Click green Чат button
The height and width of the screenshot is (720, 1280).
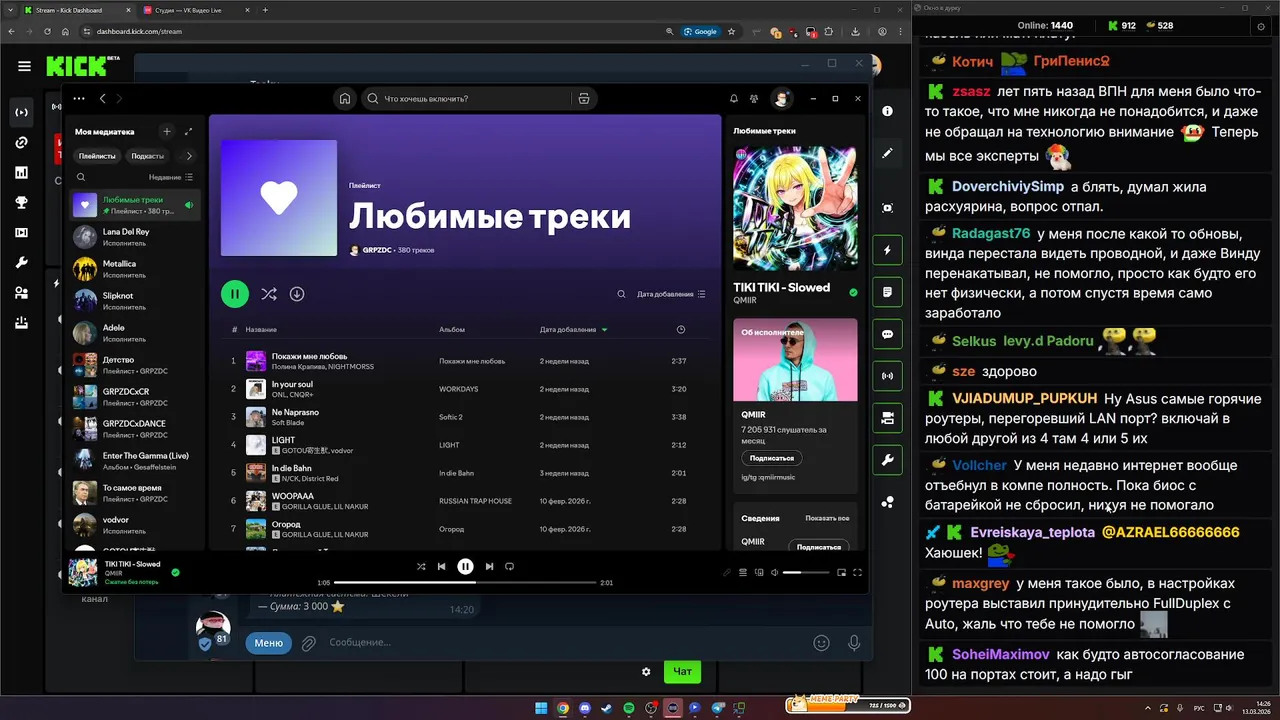[x=682, y=672]
